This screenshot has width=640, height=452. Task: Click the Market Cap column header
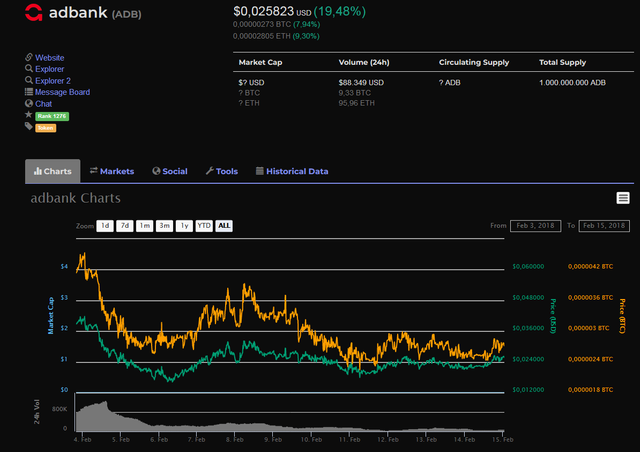[x=260, y=62]
